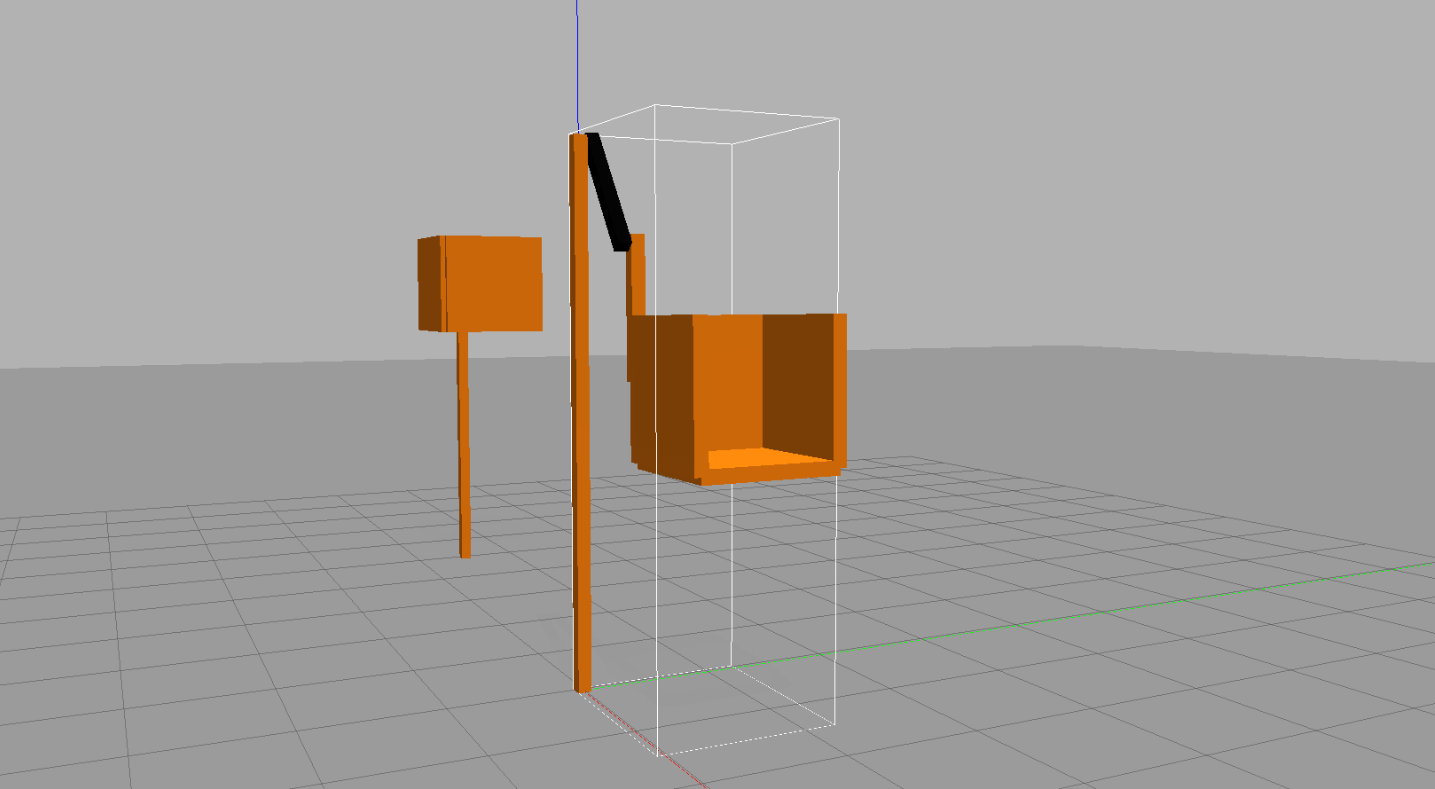Select the black slanted link
This screenshot has width=1435, height=789.
click(x=608, y=191)
